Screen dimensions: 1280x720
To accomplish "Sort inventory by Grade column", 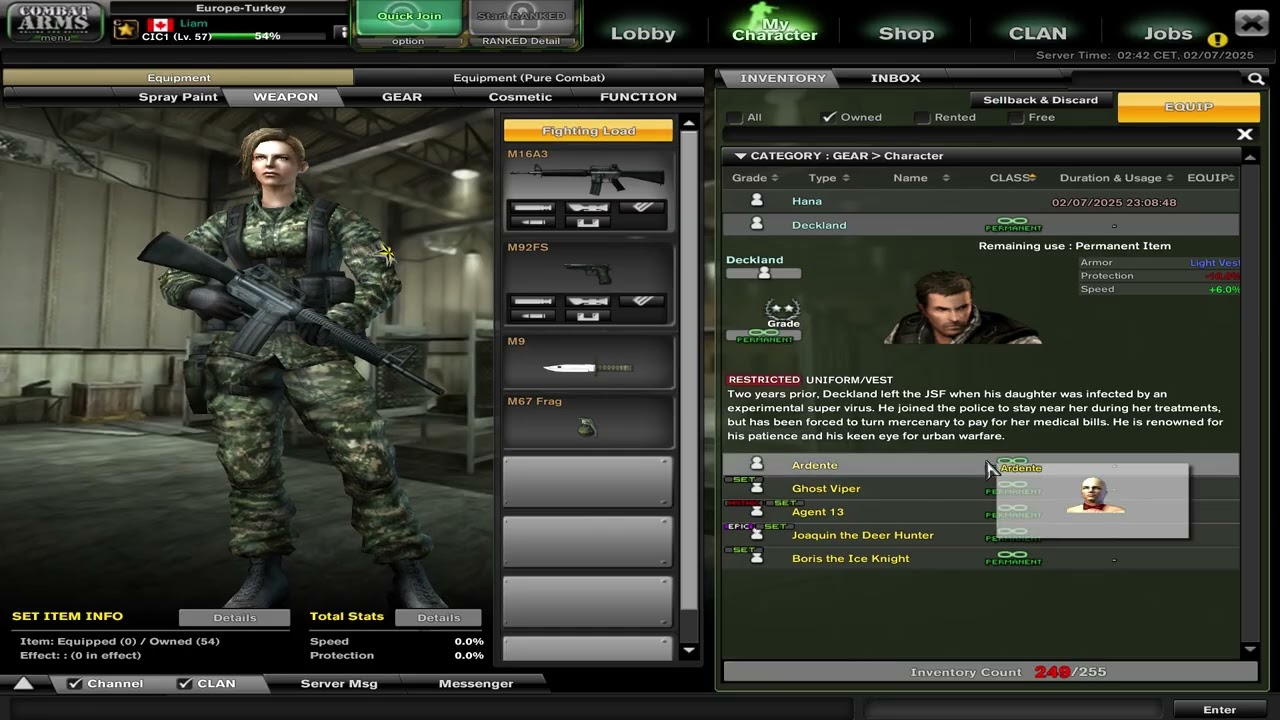I will click(x=755, y=178).
